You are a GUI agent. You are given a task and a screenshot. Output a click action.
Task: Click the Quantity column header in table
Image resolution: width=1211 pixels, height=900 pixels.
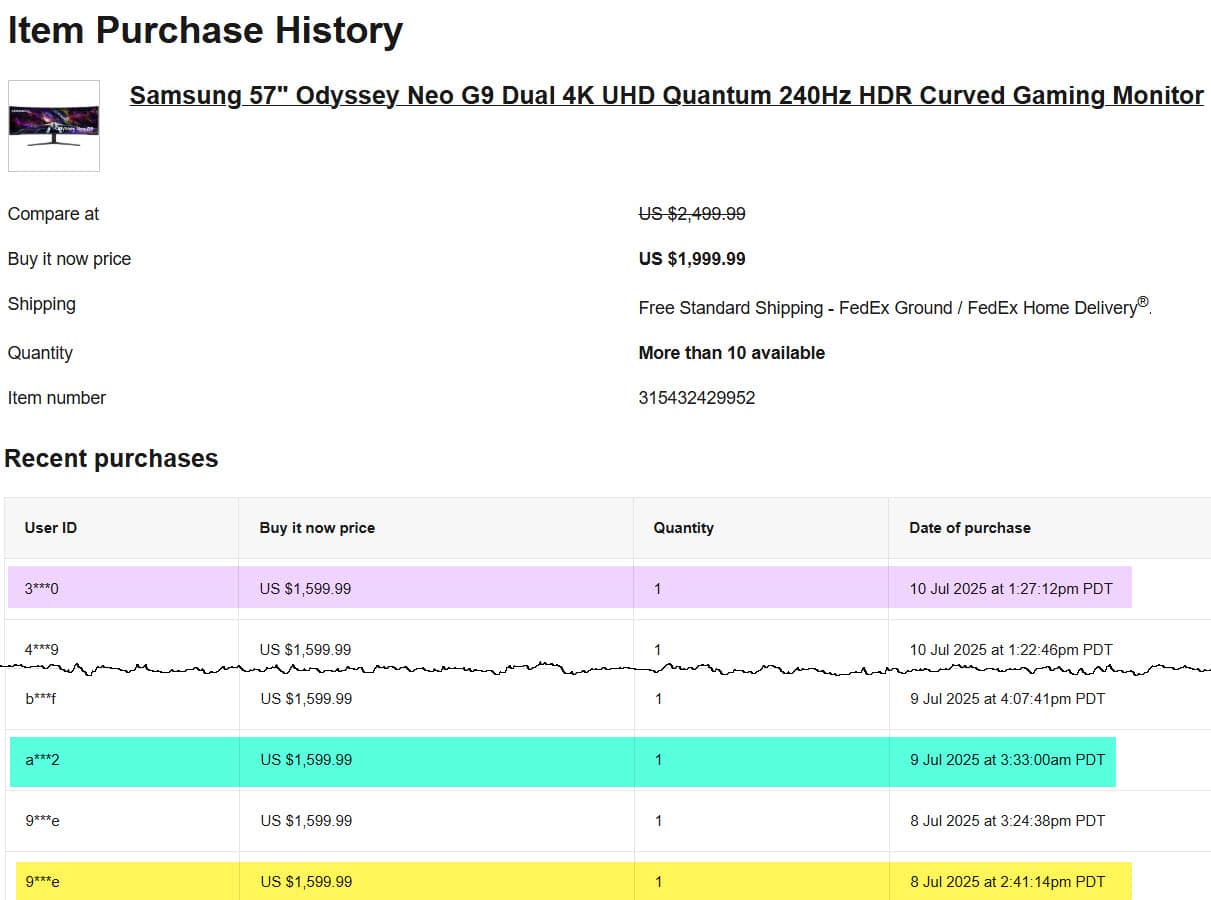pos(683,528)
